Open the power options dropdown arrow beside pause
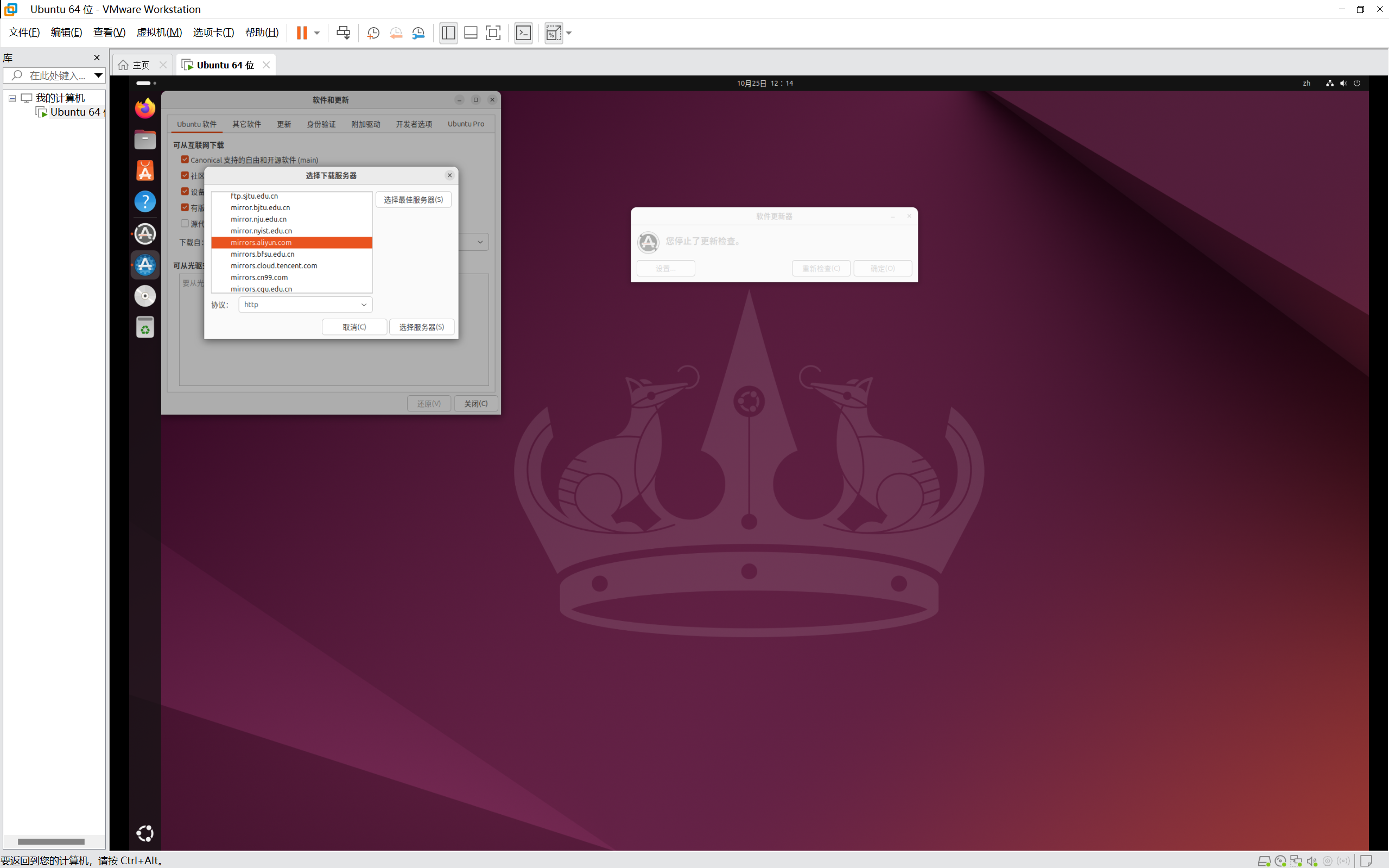Viewport: 1389px width, 868px height. (x=317, y=33)
